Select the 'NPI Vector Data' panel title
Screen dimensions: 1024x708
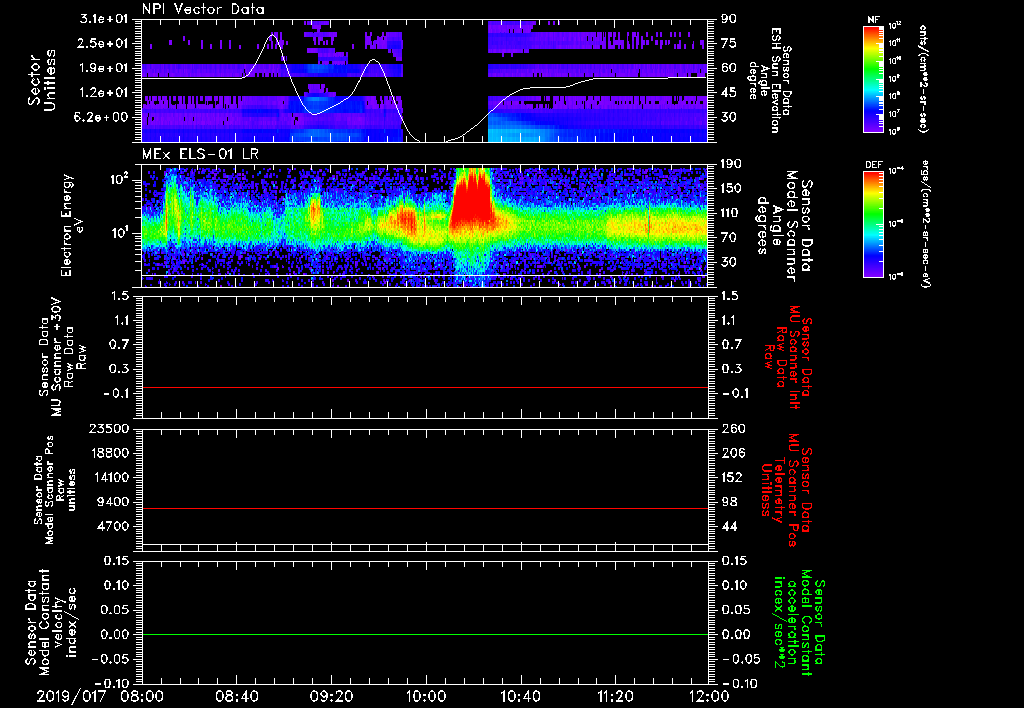(x=203, y=9)
